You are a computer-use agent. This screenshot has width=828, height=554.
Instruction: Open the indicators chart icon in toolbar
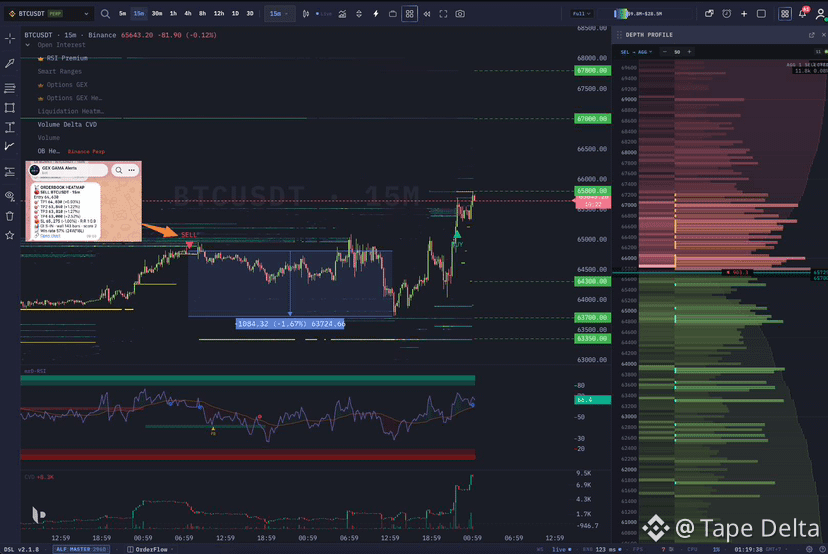[342, 14]
